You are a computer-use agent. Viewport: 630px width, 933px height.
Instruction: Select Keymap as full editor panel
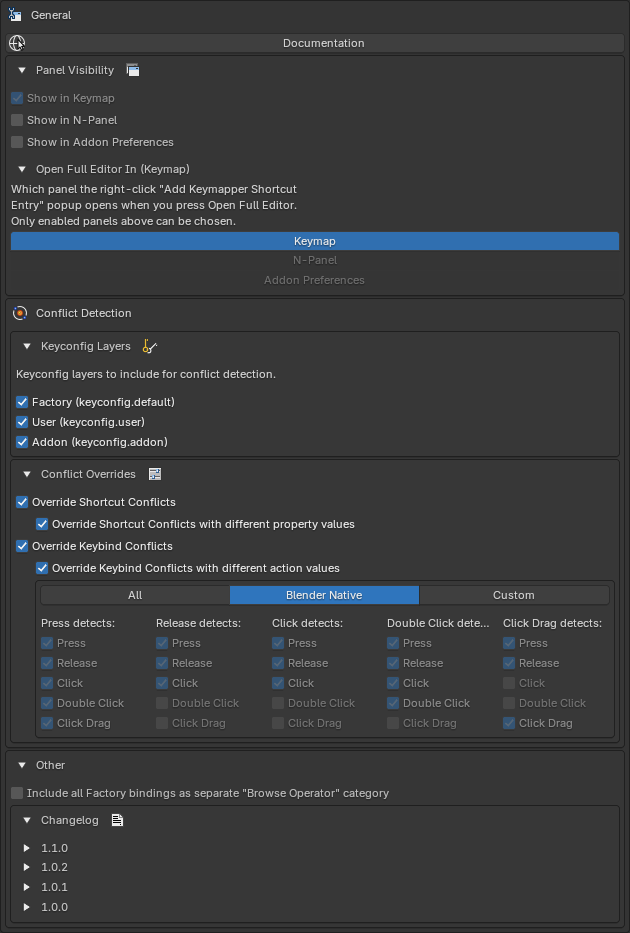(315, 241)
